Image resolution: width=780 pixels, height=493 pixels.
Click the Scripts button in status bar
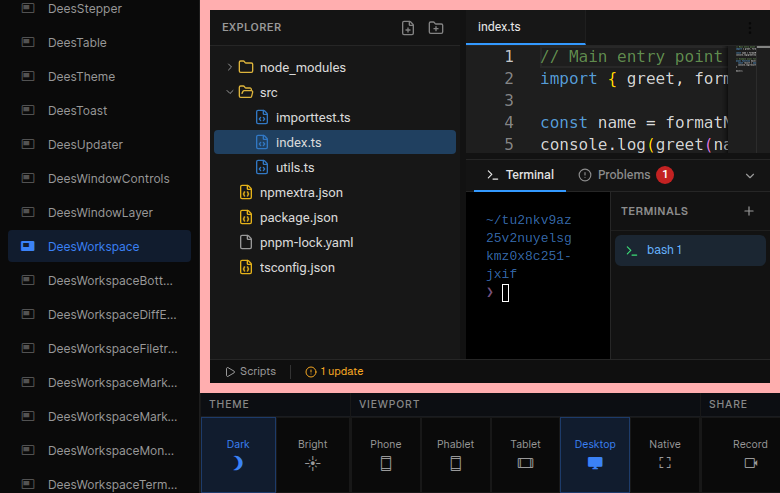click(x=250, y=371)
